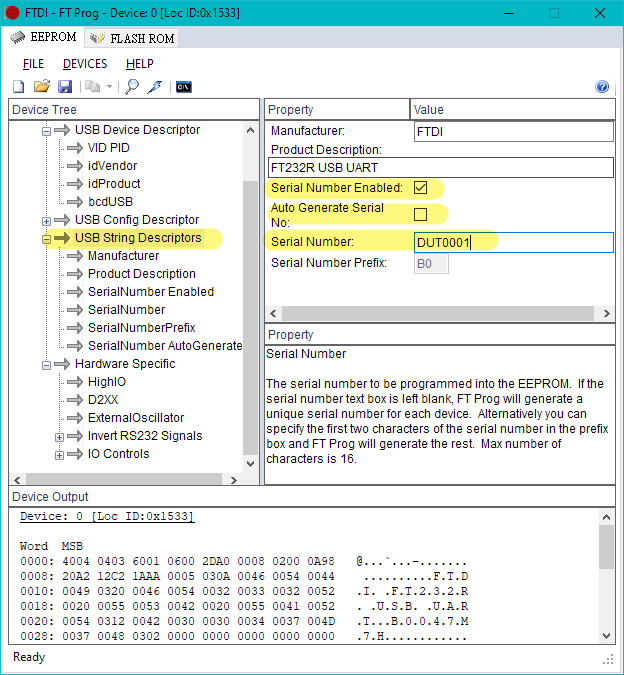Collapse the USB String Descriptors node
The width and height of the screenshot is (624, 675).
coord(46,239)
